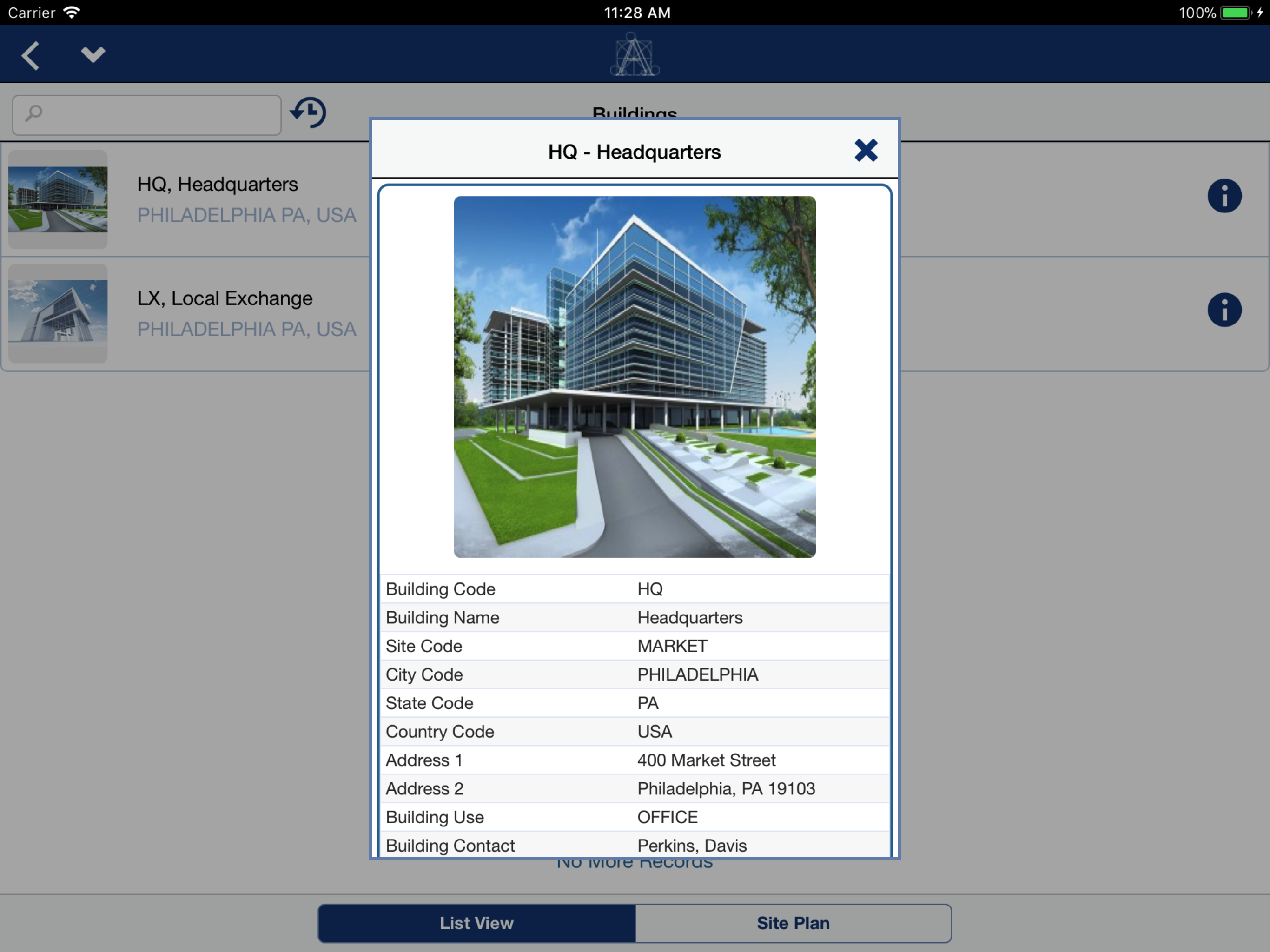Switch to List View tab

click(x=476, y=923)
